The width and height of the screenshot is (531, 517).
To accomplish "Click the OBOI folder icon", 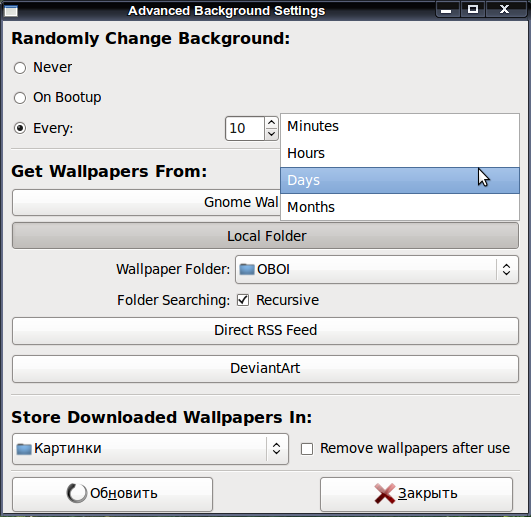I will point(247,270).
